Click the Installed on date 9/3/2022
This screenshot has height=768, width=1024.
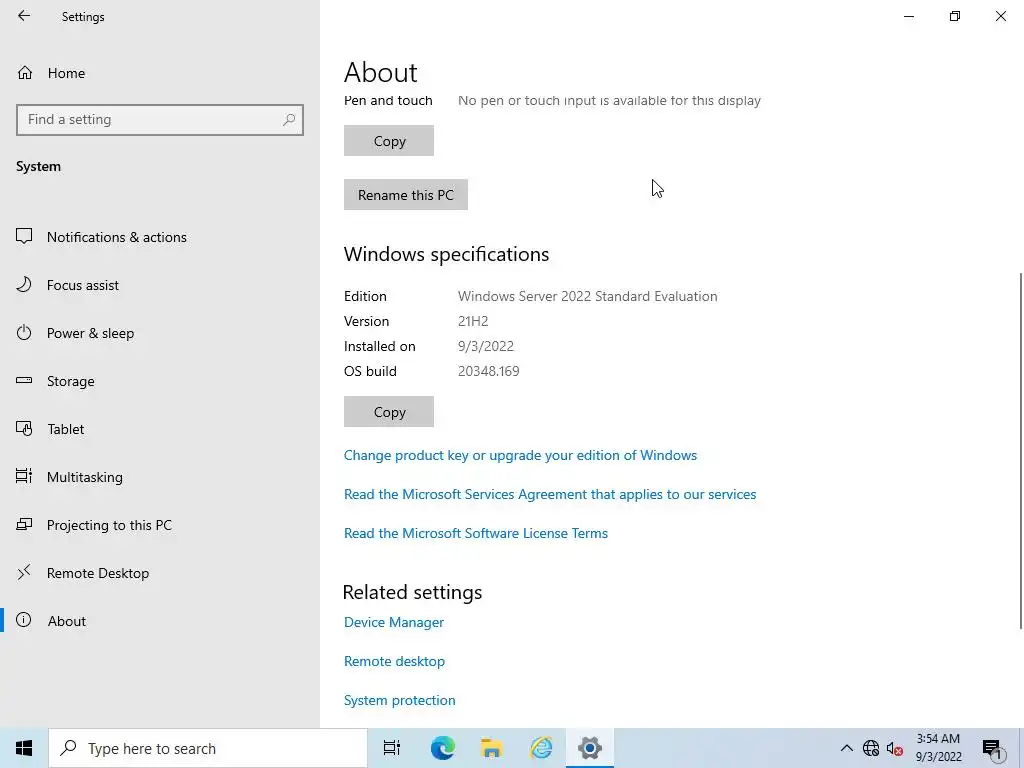(x=486, y=346)
